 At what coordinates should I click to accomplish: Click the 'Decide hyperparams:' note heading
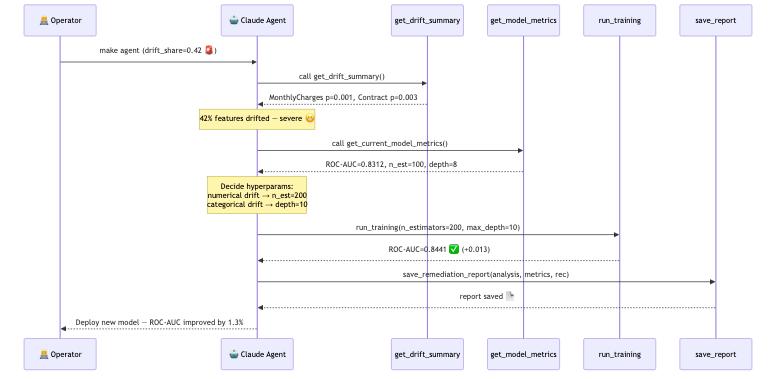pyautogui.click(x=256, y=186)
